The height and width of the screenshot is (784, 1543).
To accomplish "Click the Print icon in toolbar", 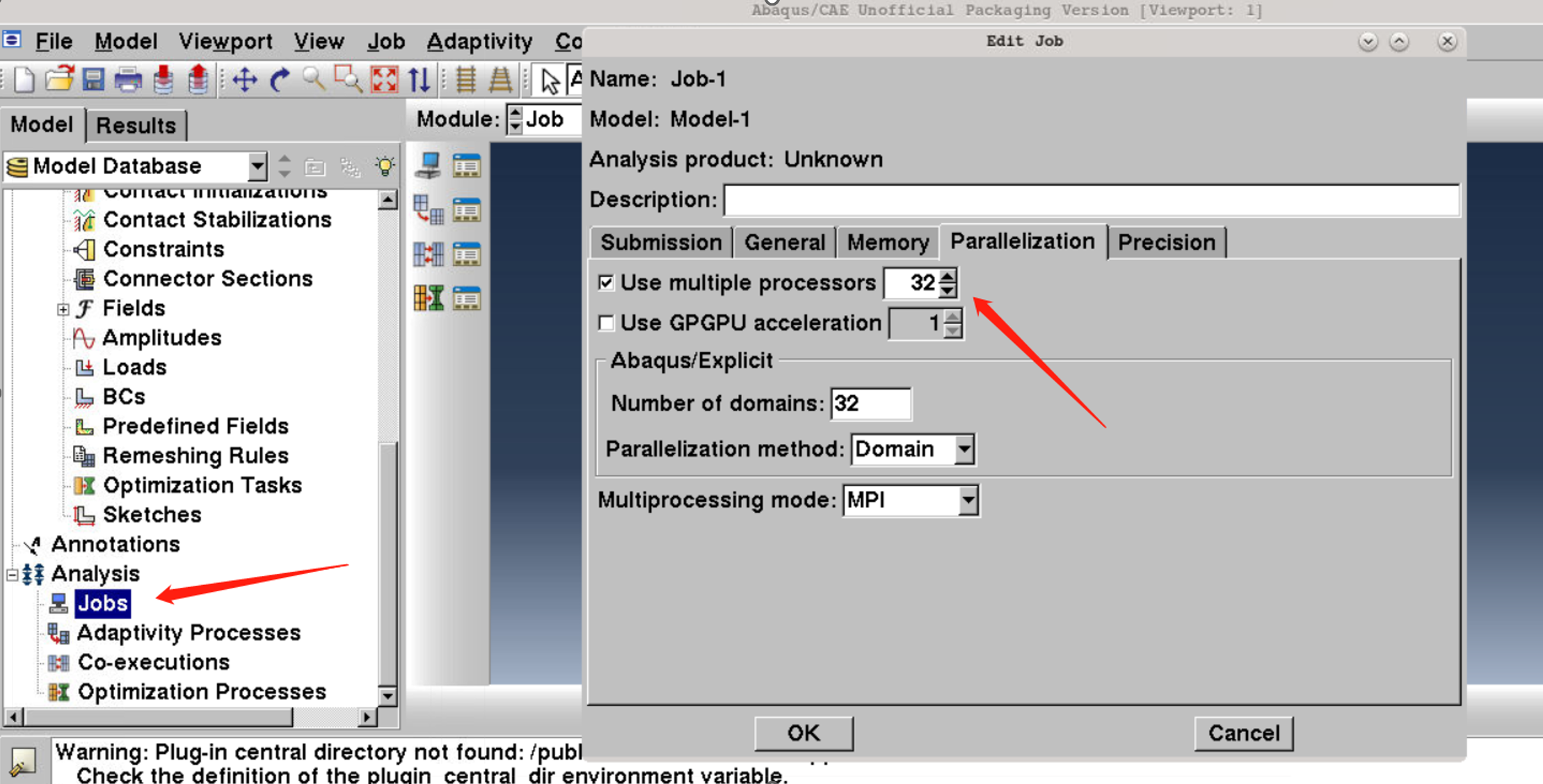I will (x=128, y=79).
